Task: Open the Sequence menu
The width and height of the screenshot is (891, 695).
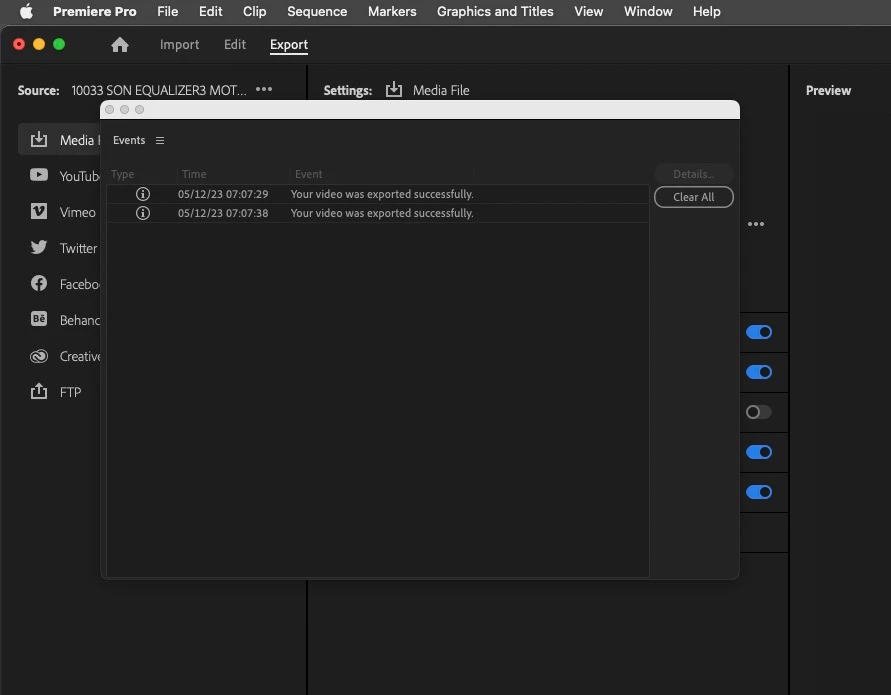Action: pyautogui.click(x=317, y=11)
